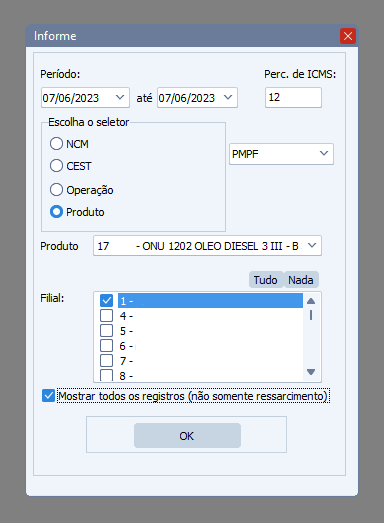Check Filial 7 checkbox
This screenshot has width=384, height=523.
106,361
